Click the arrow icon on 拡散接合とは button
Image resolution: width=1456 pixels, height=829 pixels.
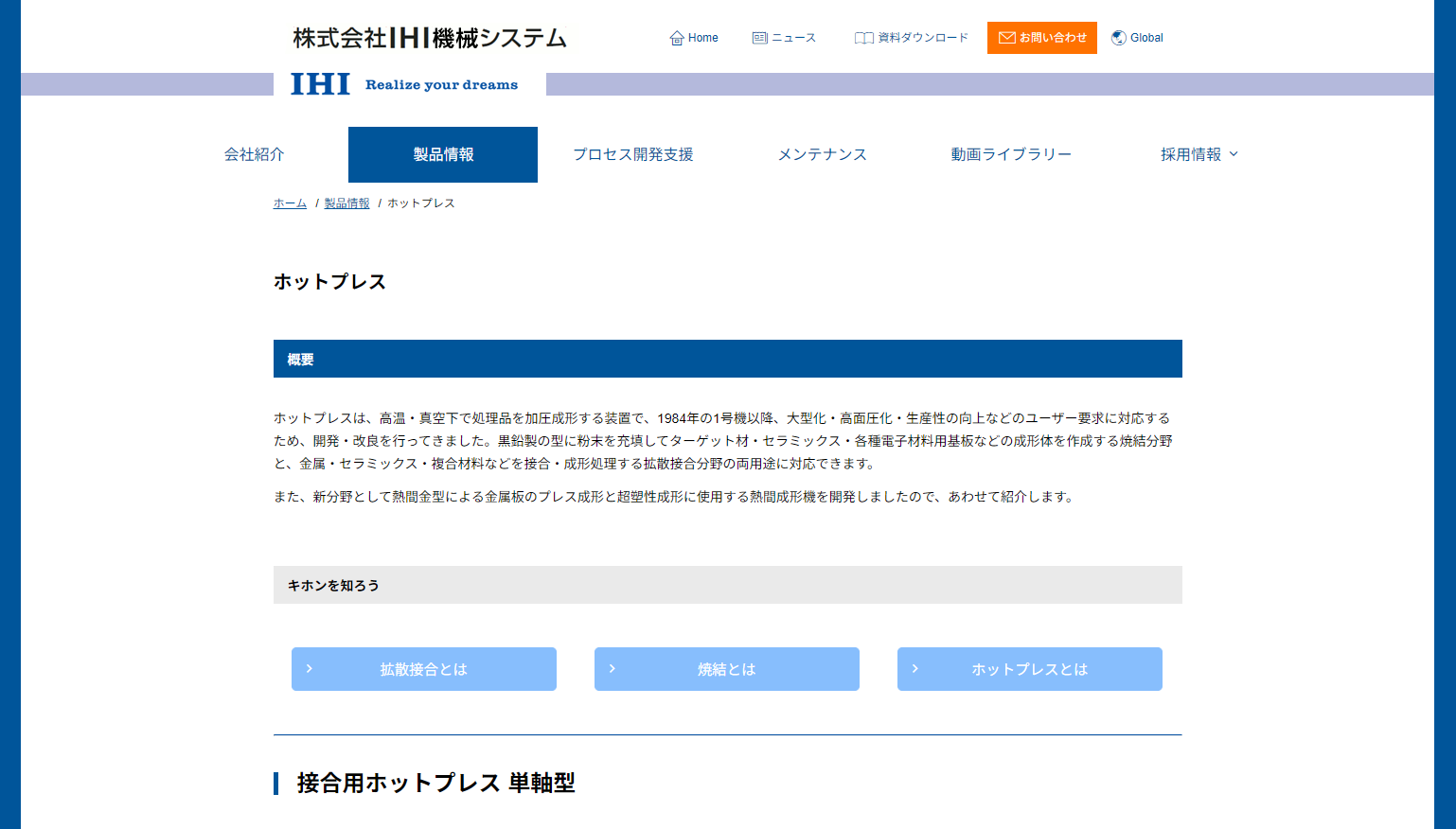[x=310, y=669]
